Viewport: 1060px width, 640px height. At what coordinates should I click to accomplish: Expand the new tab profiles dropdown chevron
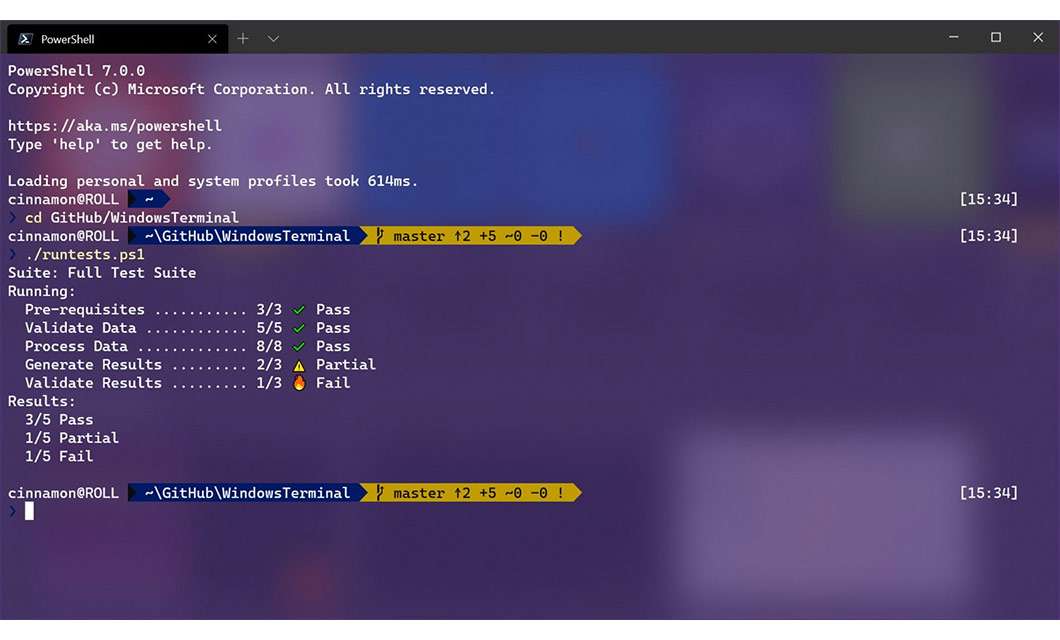pos(273,39)
